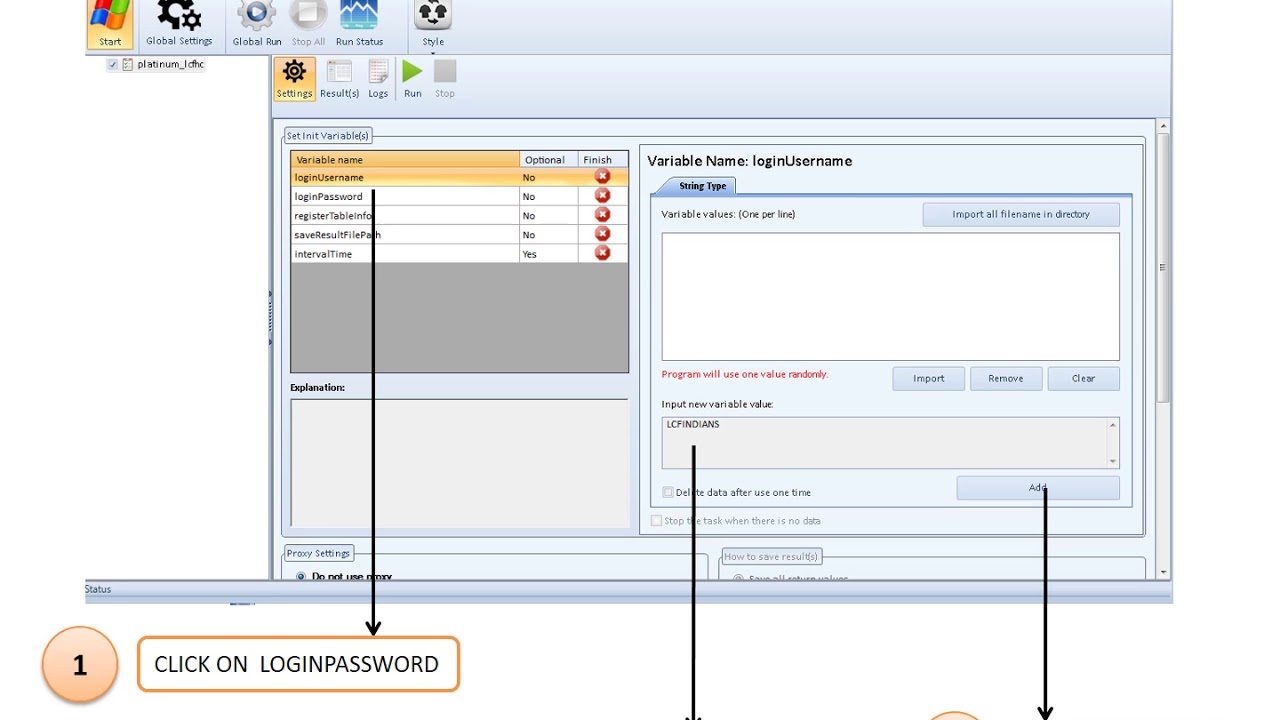Select the Settings gear toolbar icon
The width and height of the screenshot is (1280, 720).
(294, 72)
